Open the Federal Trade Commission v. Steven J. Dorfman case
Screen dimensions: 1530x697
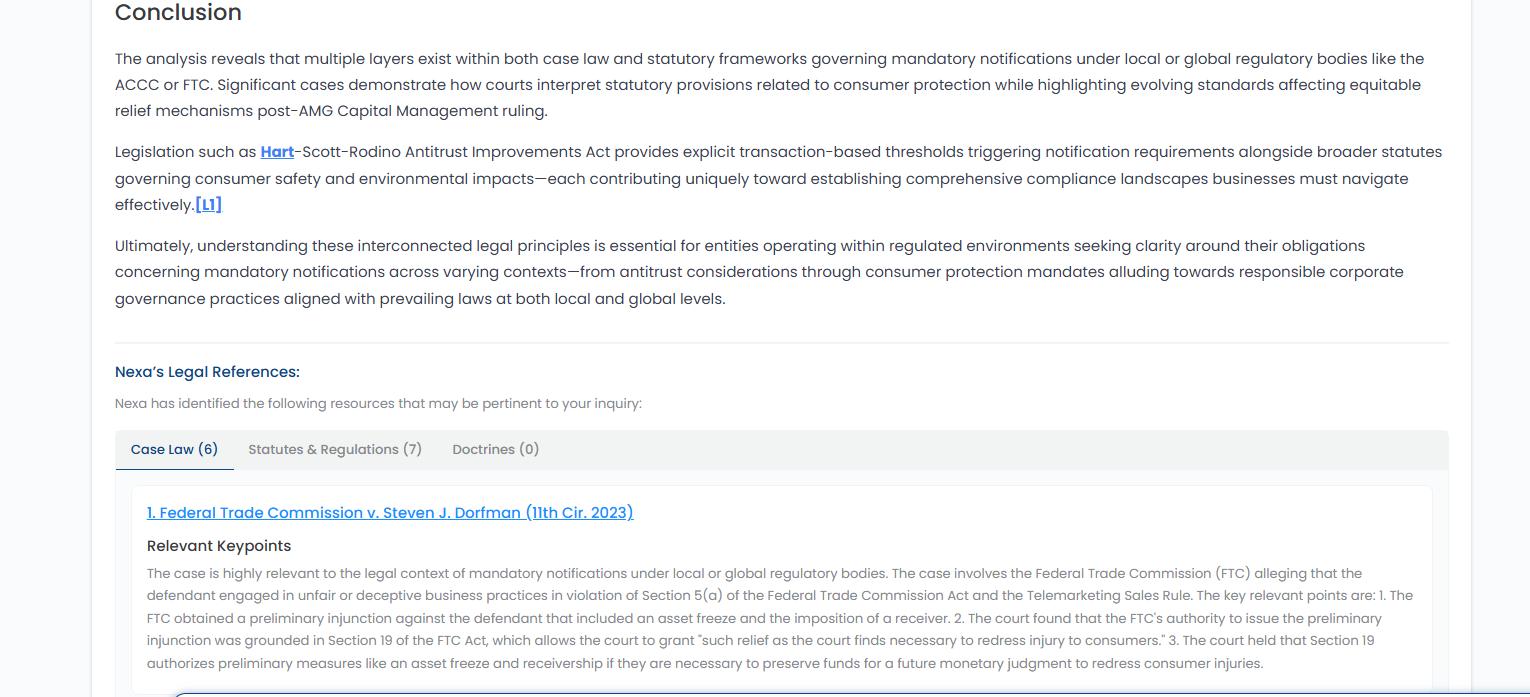[390, 513]
